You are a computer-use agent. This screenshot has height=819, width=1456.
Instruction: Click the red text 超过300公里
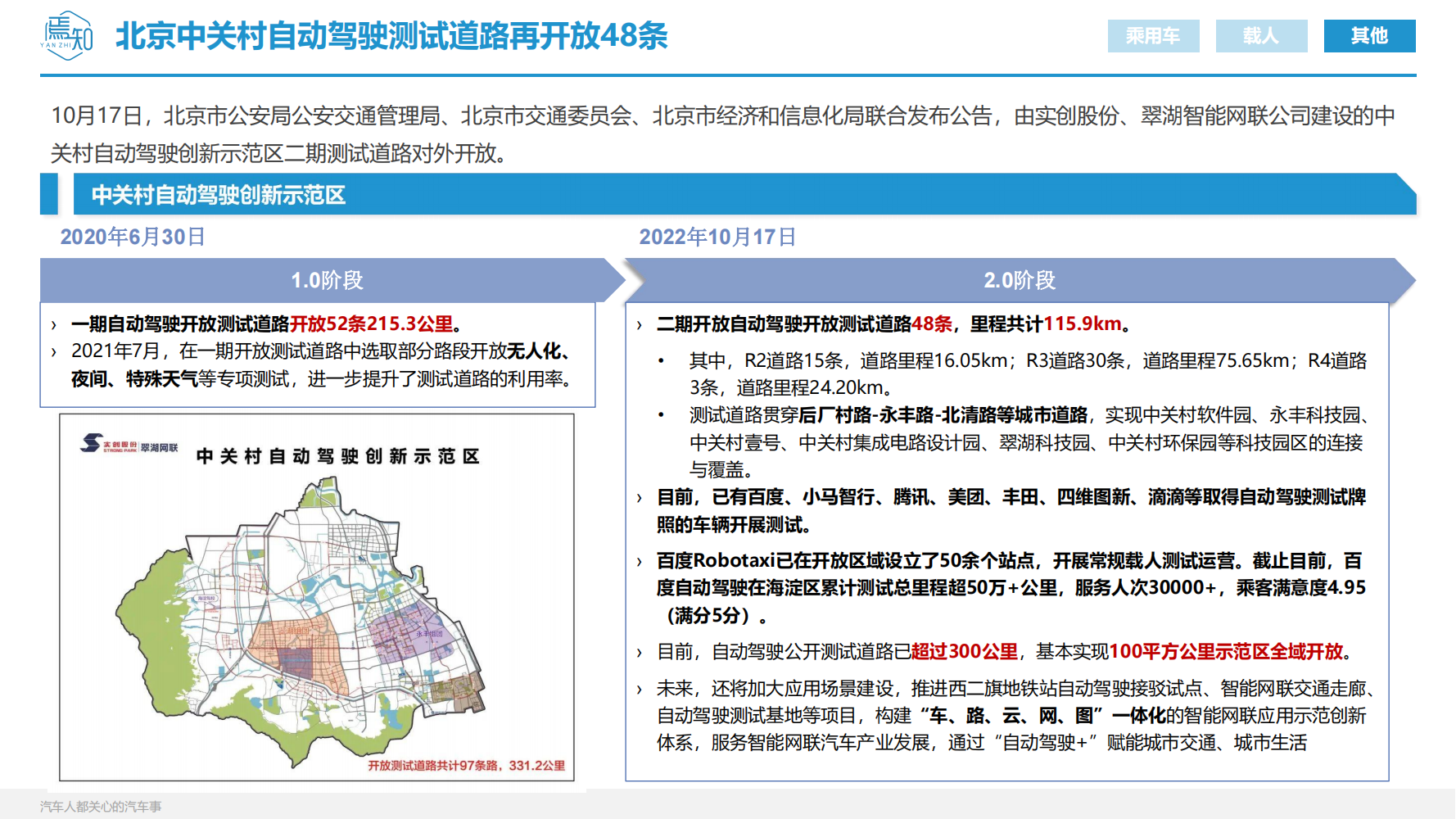[x=965, y=652]
